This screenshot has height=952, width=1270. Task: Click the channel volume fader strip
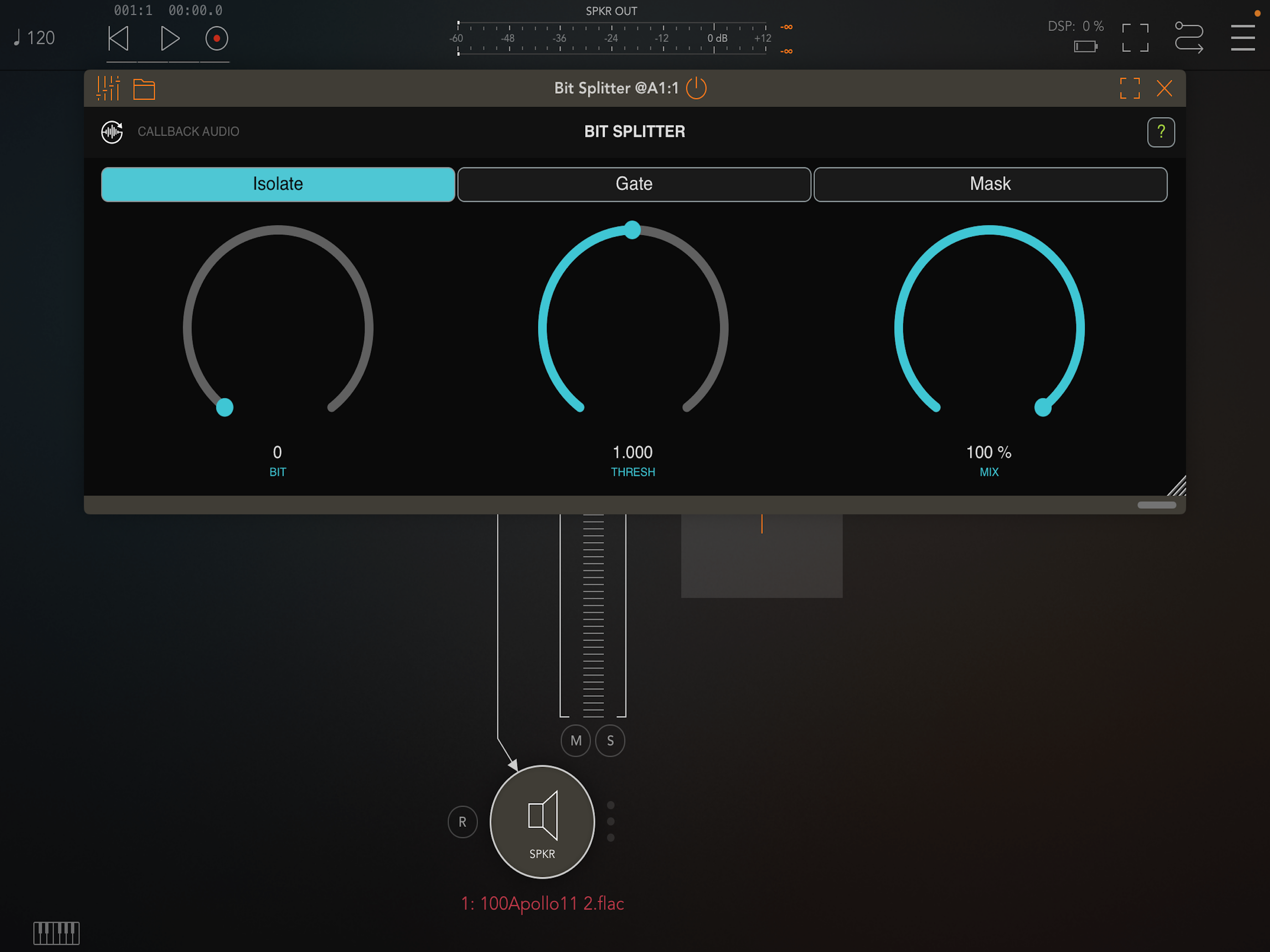point(593,615)
